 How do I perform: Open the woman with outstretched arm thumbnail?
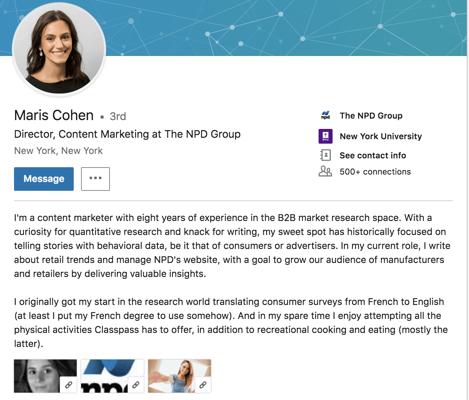pyautogui.click(x=179, y=376)
